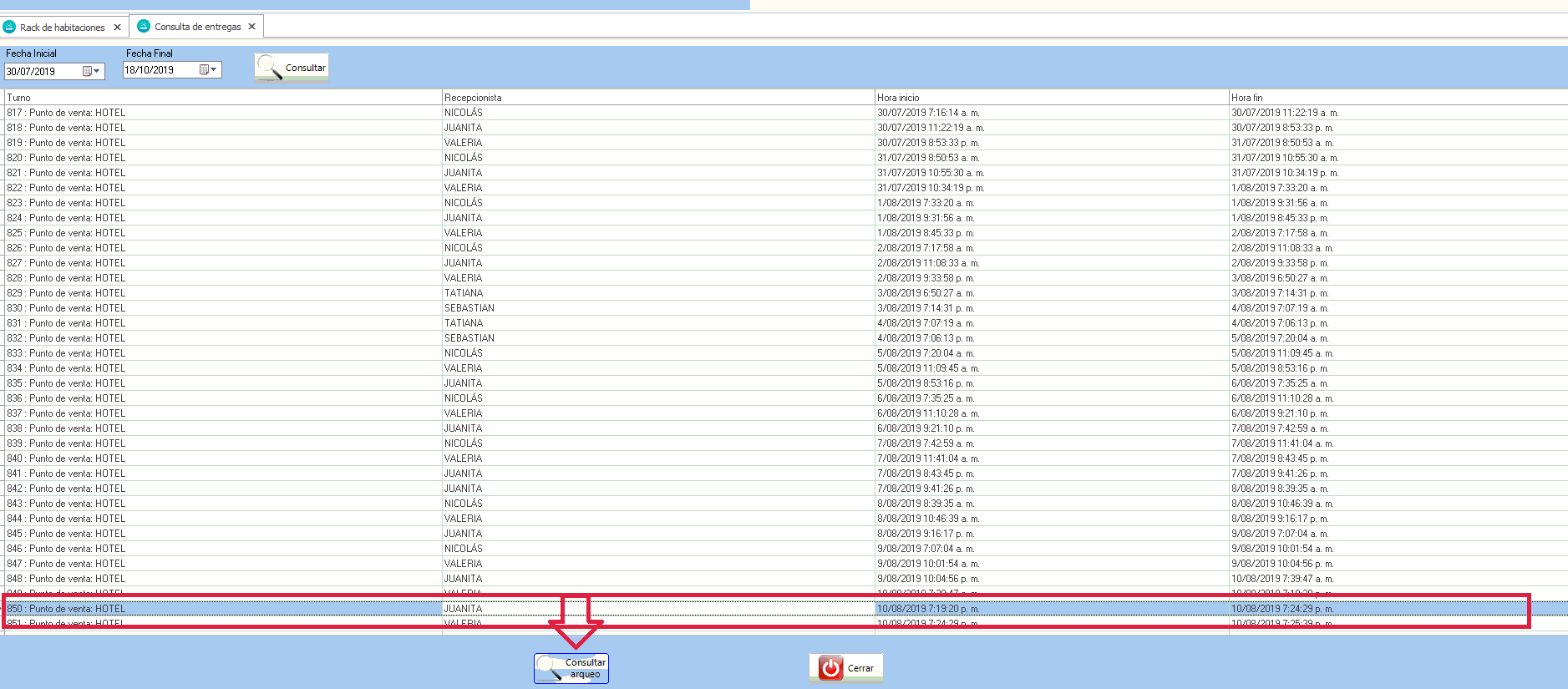The image size is (1568, 689).
Task: Switch to Consulta de entregas tab
Action: click(x=197, y=27)
